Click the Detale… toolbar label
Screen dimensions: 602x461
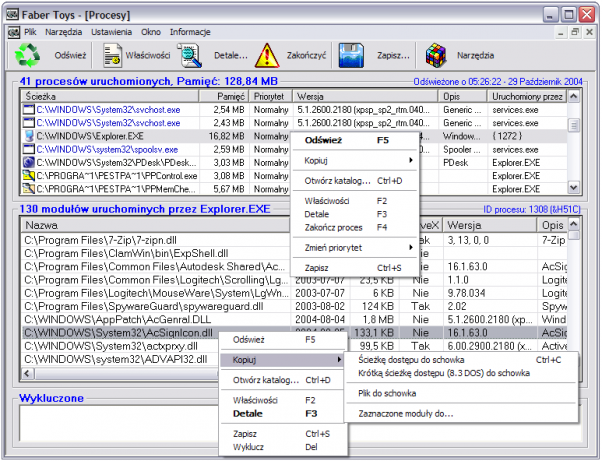coord(231,56)
